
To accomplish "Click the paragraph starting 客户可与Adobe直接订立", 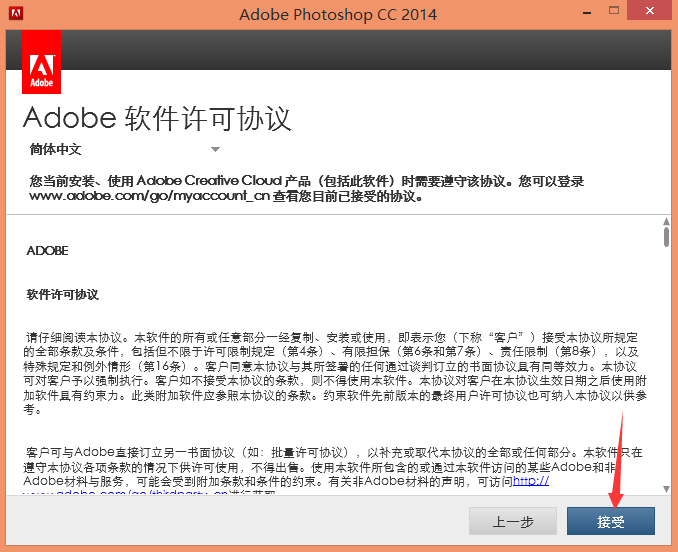I will tap(333, 471).
